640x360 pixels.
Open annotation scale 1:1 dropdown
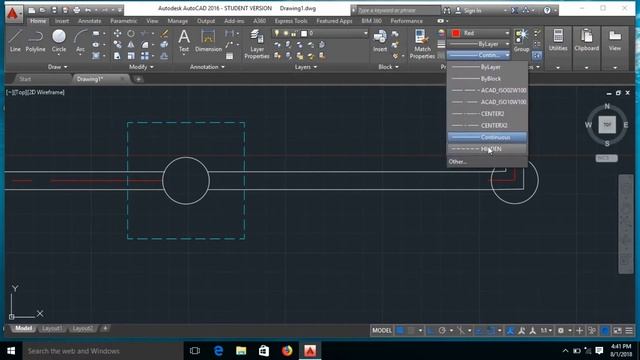coord(547,331)
